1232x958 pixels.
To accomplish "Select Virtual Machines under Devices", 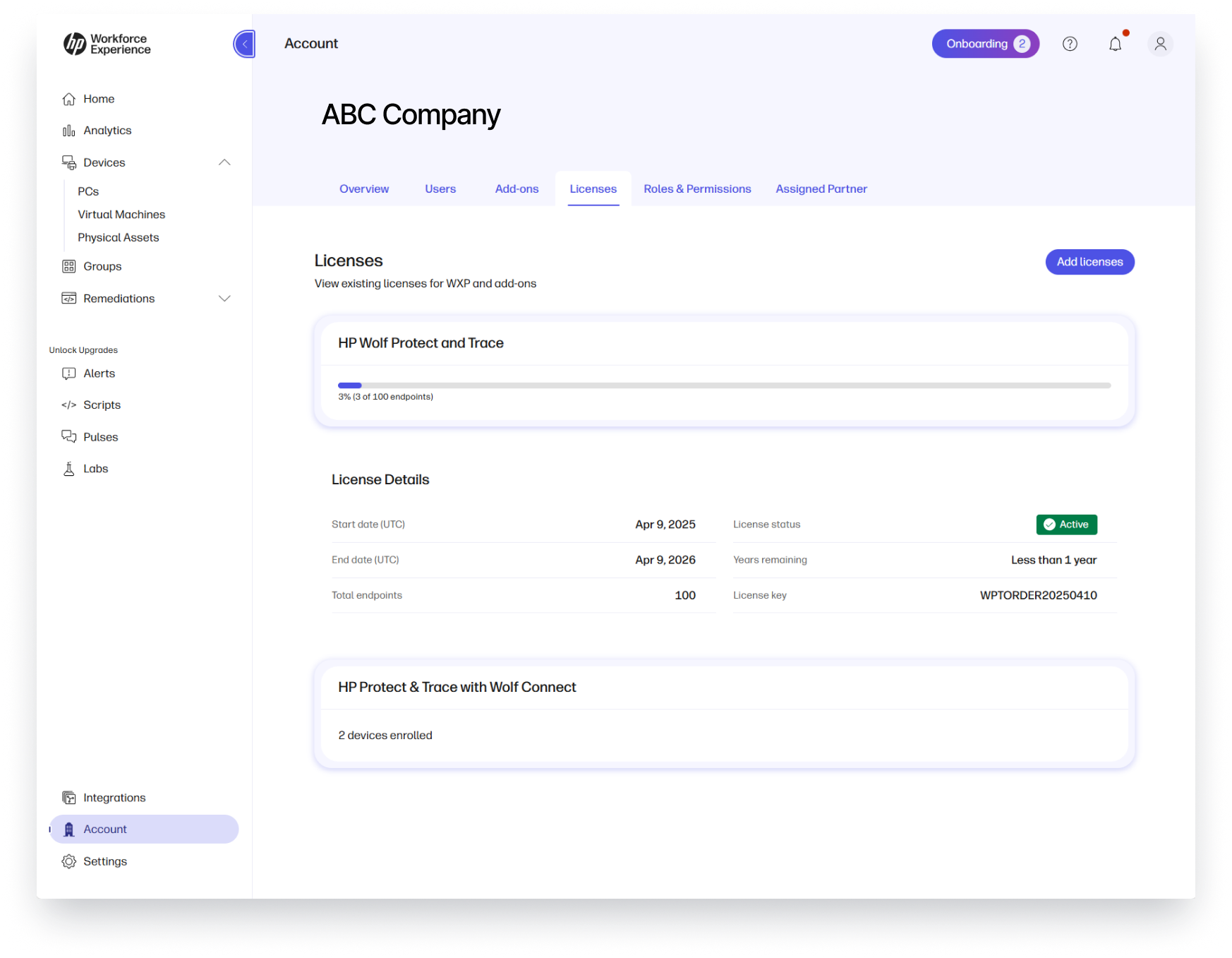I will (x=121, y=214).
